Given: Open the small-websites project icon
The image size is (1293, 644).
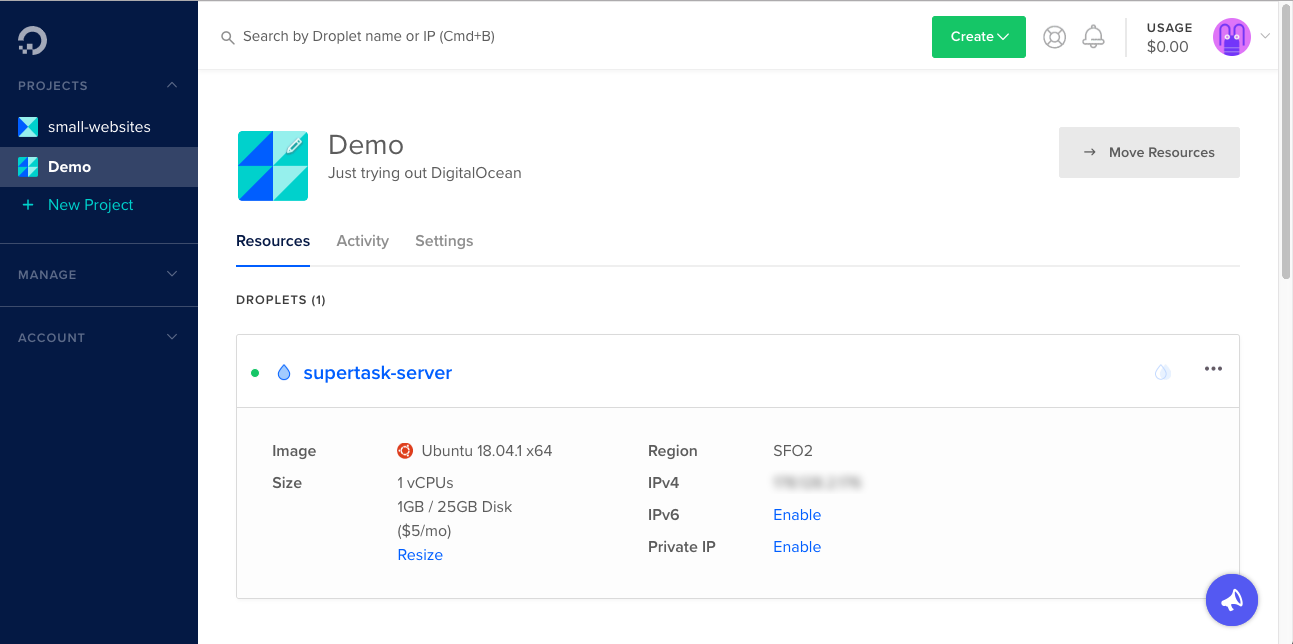Looking at the screenshot, I should click(x=28, y=127).
